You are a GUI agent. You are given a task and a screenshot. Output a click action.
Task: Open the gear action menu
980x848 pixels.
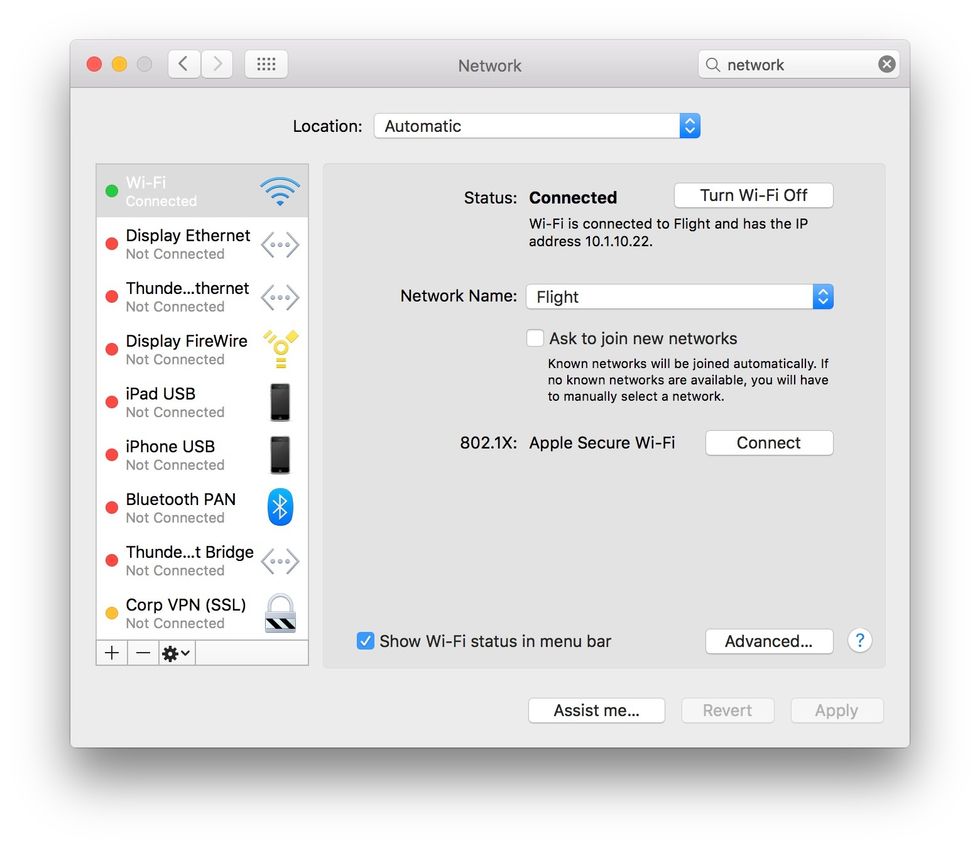(x=176, y=653)
